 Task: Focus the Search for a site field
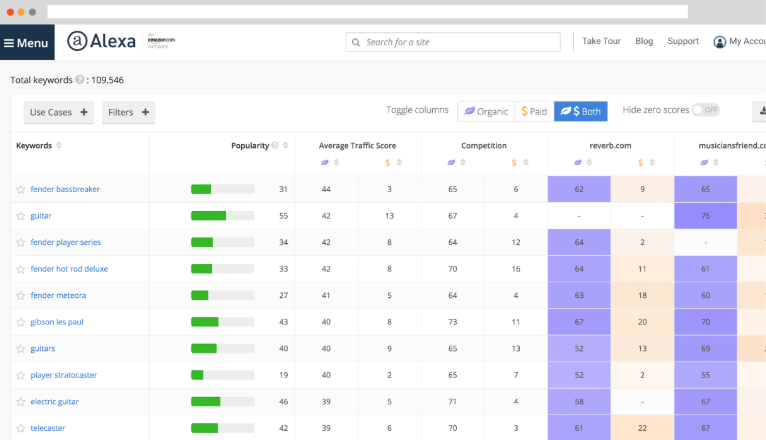[x=453, y=42]
